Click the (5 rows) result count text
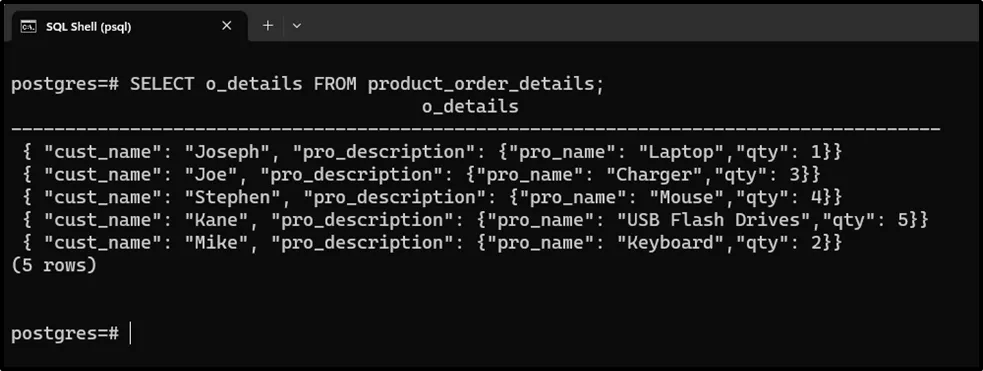This screenshot has width=983, height=371. (x=54, y=266)
